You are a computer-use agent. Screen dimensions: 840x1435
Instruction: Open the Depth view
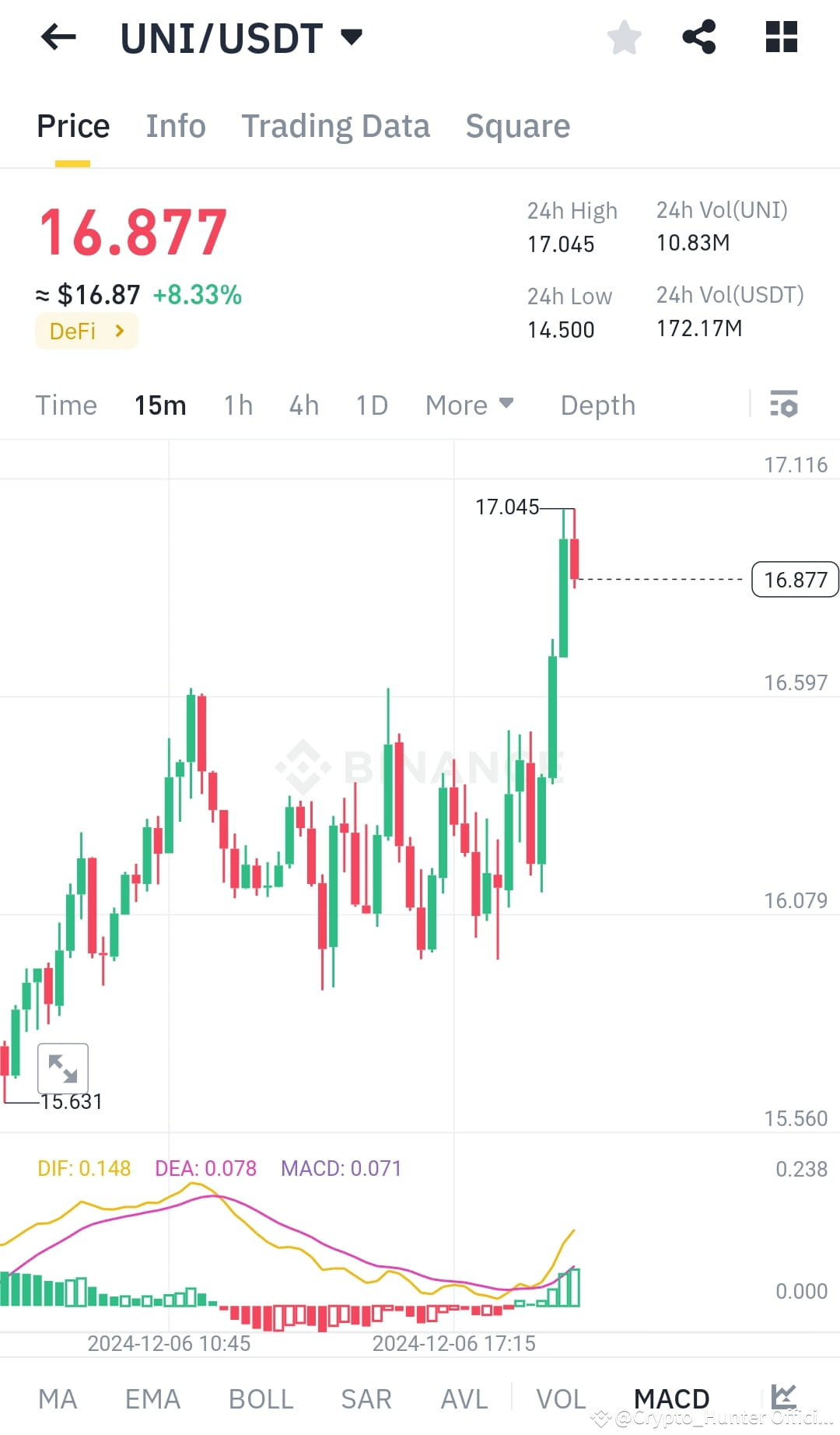(x=597, y=405)
